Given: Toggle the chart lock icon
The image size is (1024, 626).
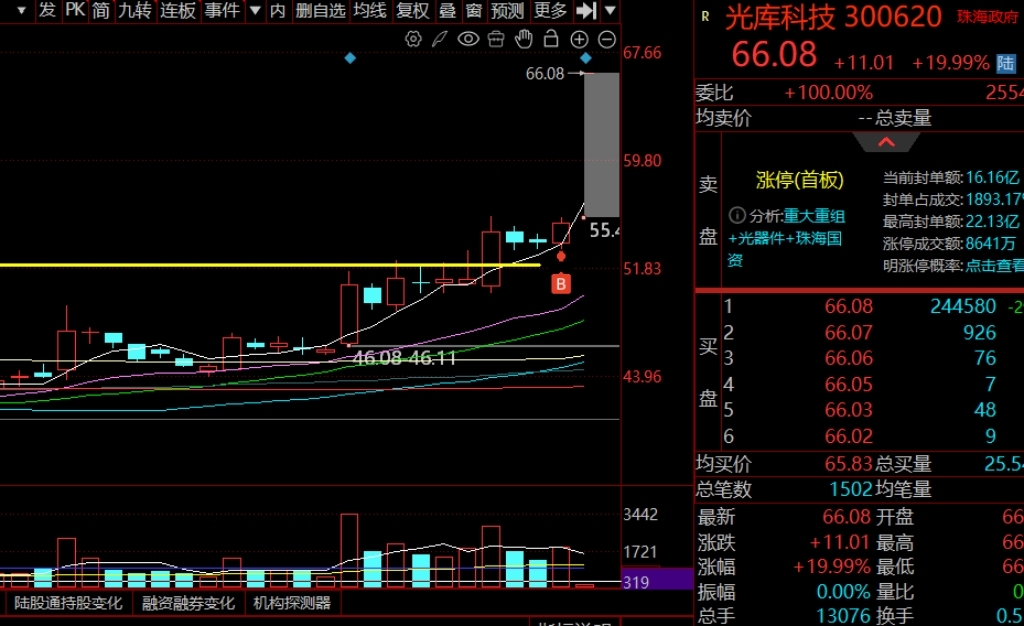Looking at the screenshot, I should pyautogui.click(x=551, y=39).
